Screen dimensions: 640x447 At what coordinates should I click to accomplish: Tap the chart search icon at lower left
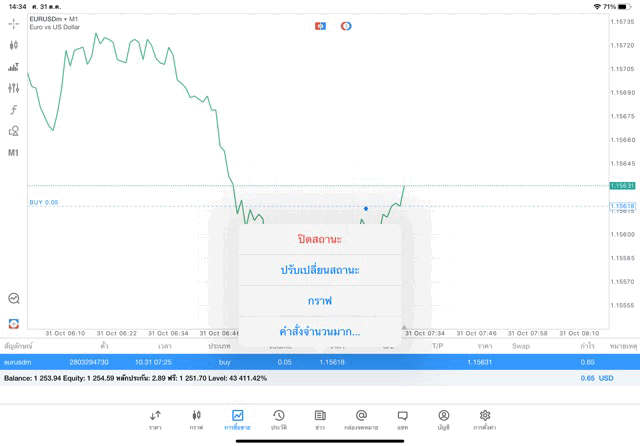[x=13, y=298]
